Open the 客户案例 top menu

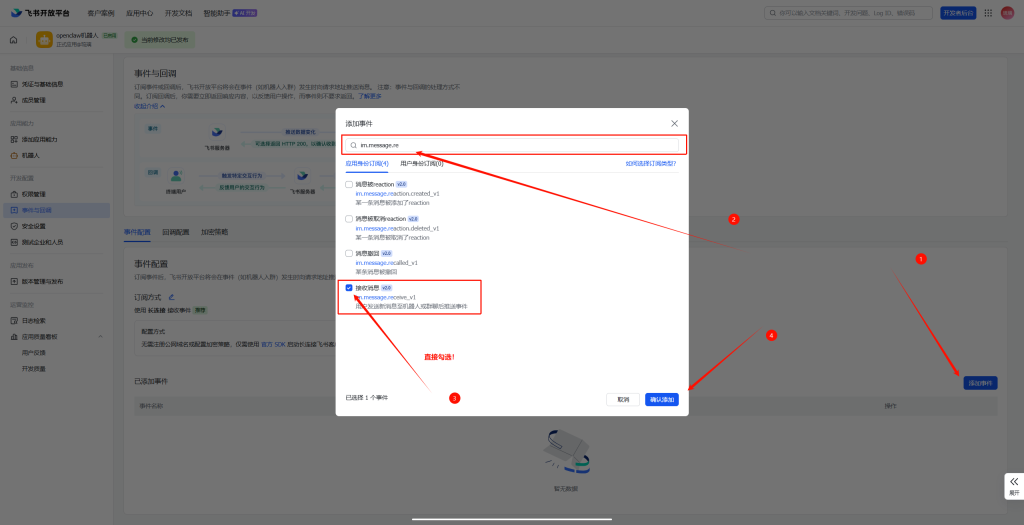[101, 13]
